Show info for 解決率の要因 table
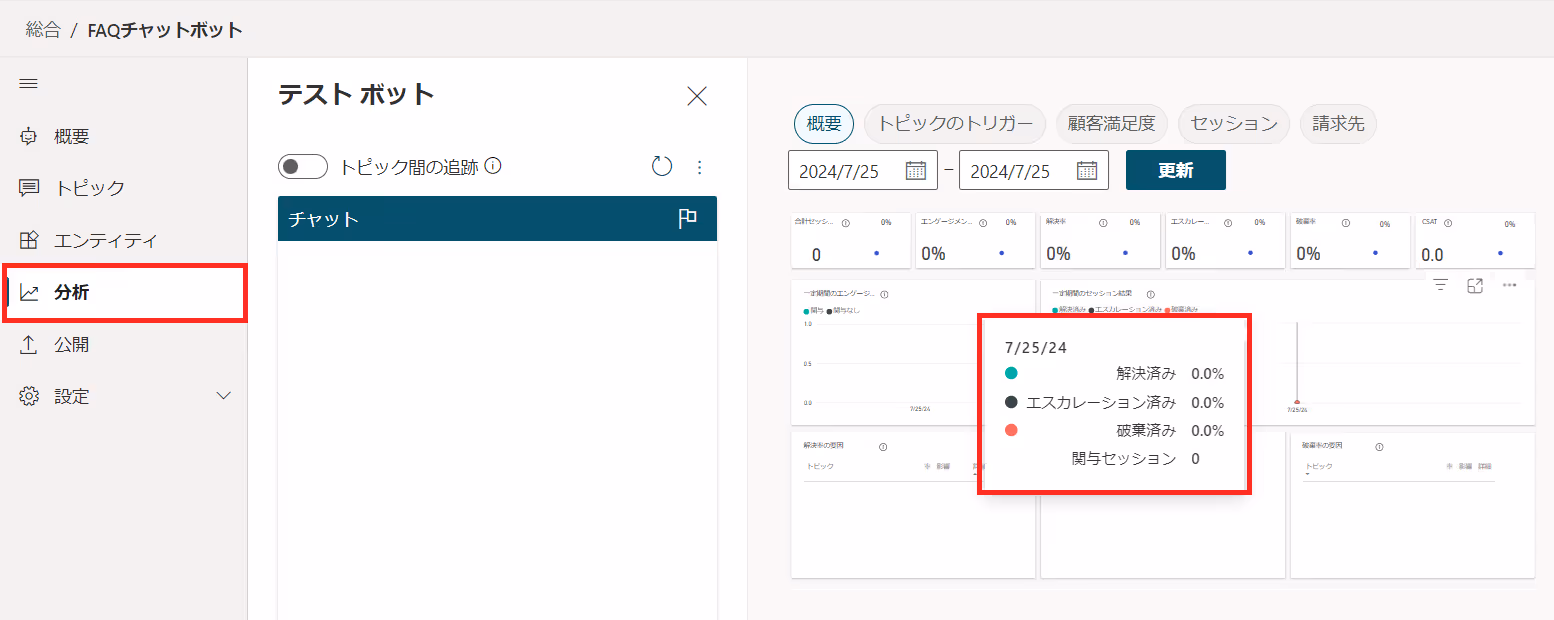Image resolution: width=1554 pixels, height=620 pixels. click(x=883, y=446)
